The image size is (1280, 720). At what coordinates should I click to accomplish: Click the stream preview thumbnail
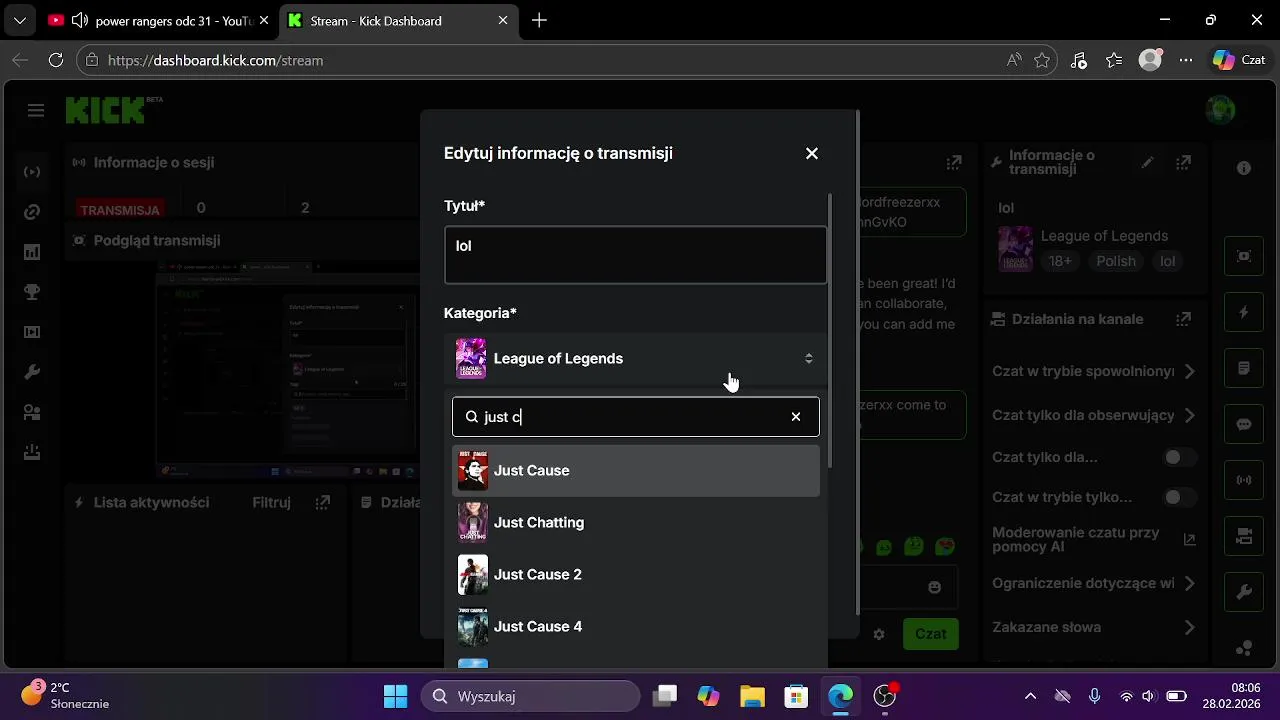tap(287, 370)
